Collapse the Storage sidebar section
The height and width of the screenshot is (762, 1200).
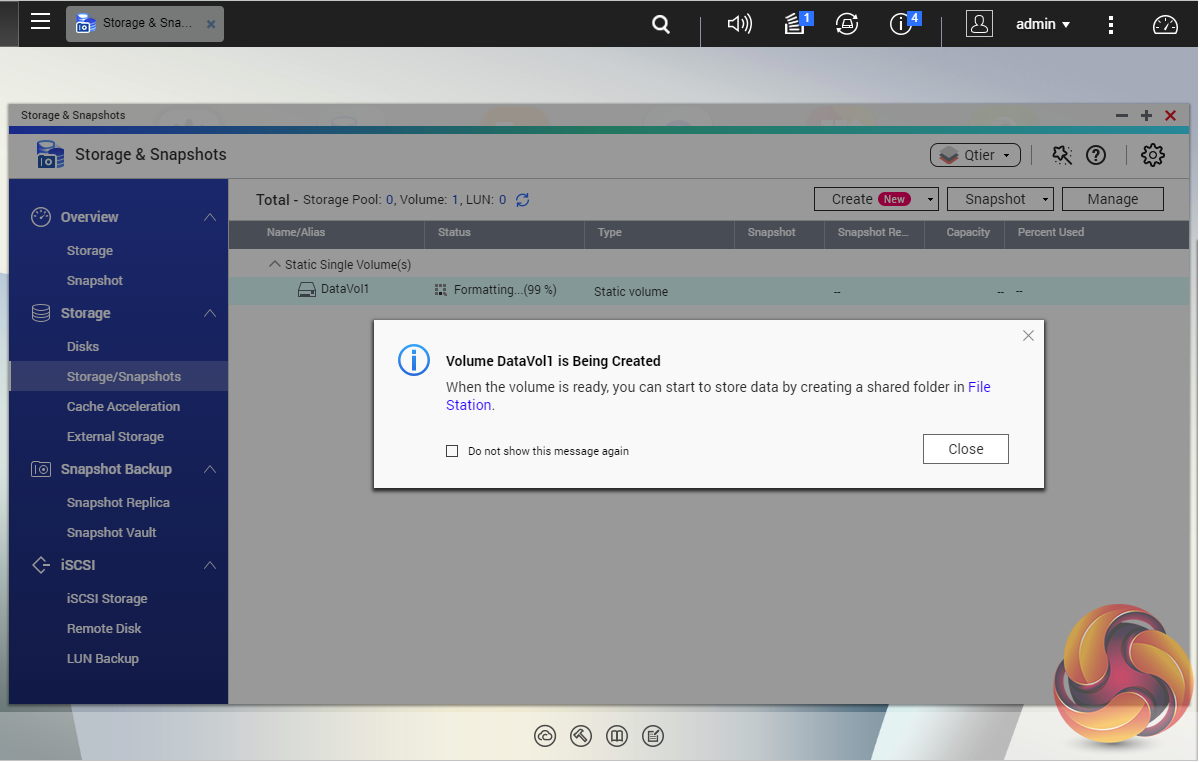pyautogui.click(x=210, y=313)
